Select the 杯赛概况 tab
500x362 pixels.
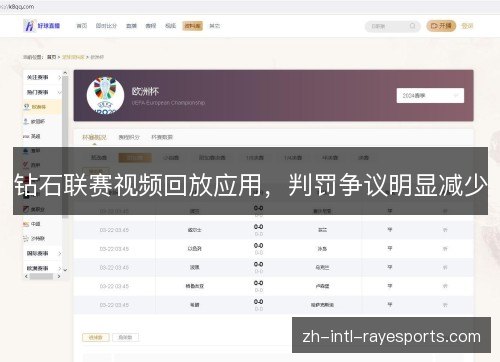coord(94,137)
